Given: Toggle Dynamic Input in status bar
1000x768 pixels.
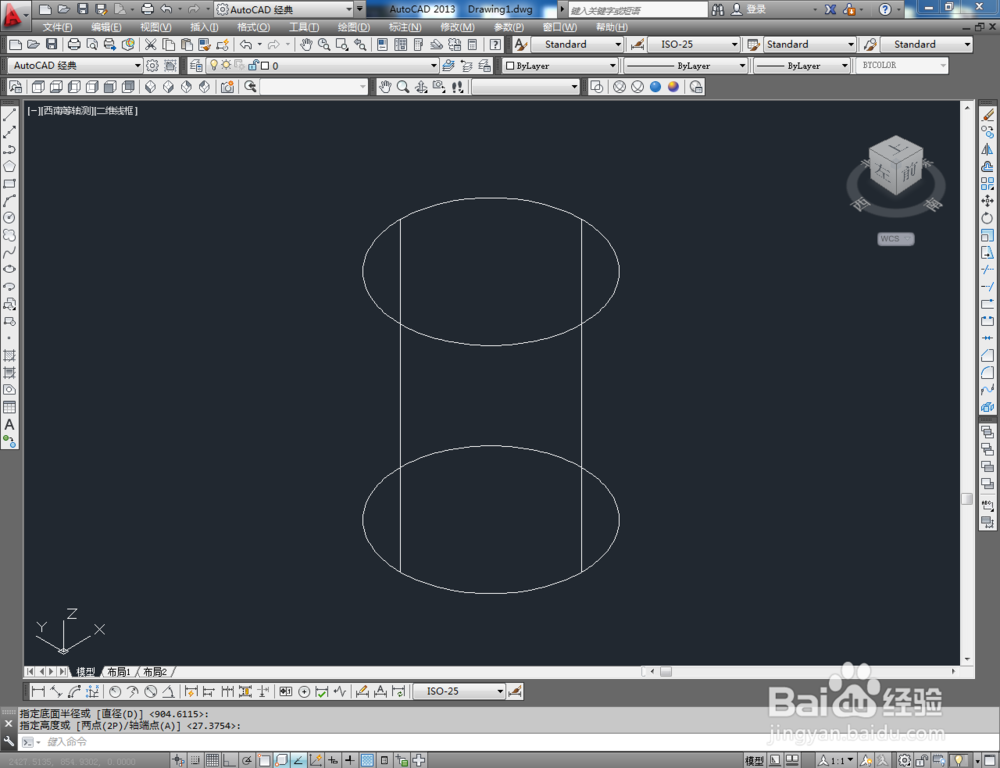Looking at the screenshot, I should (x=332, y=760).
